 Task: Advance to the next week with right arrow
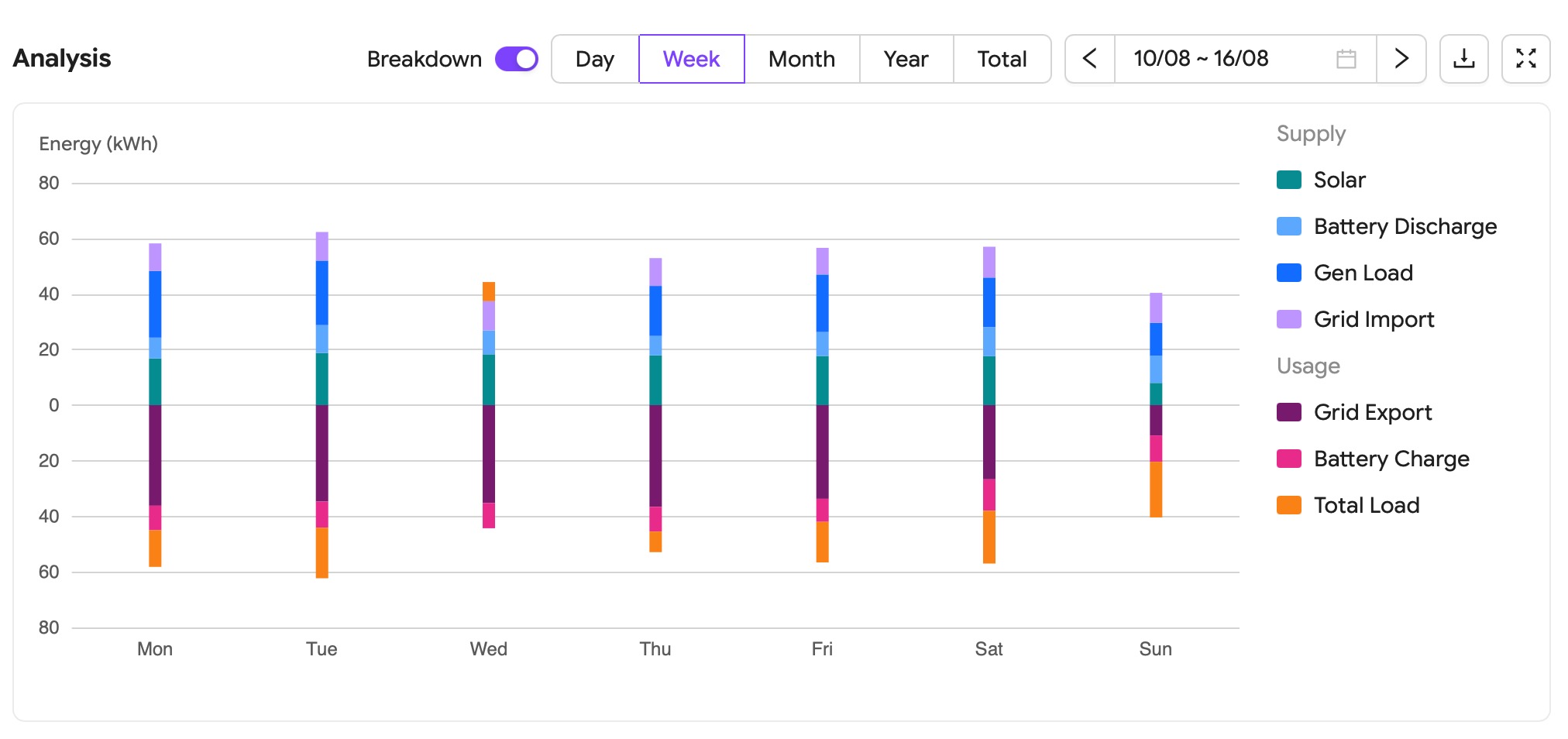click(1401, 59)
